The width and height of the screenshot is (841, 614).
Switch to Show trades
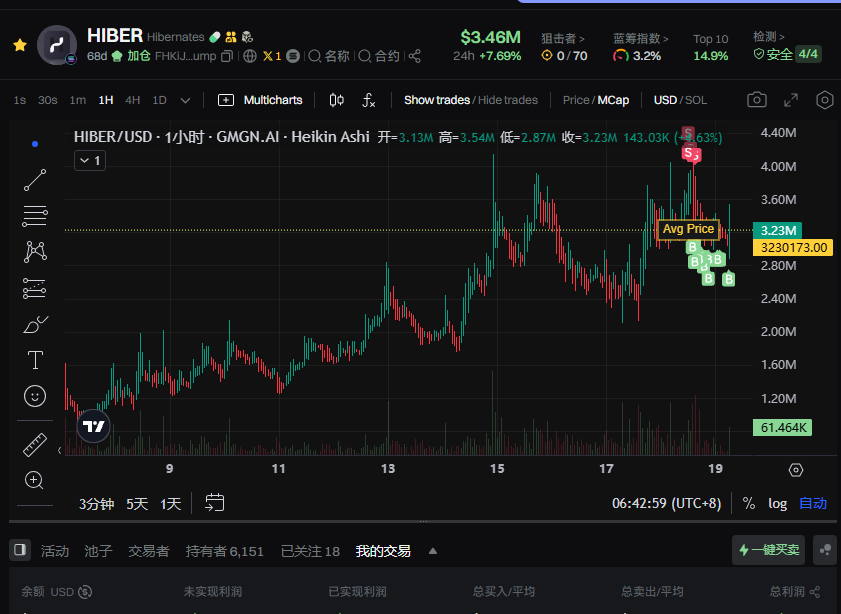(x=437, y=100)
